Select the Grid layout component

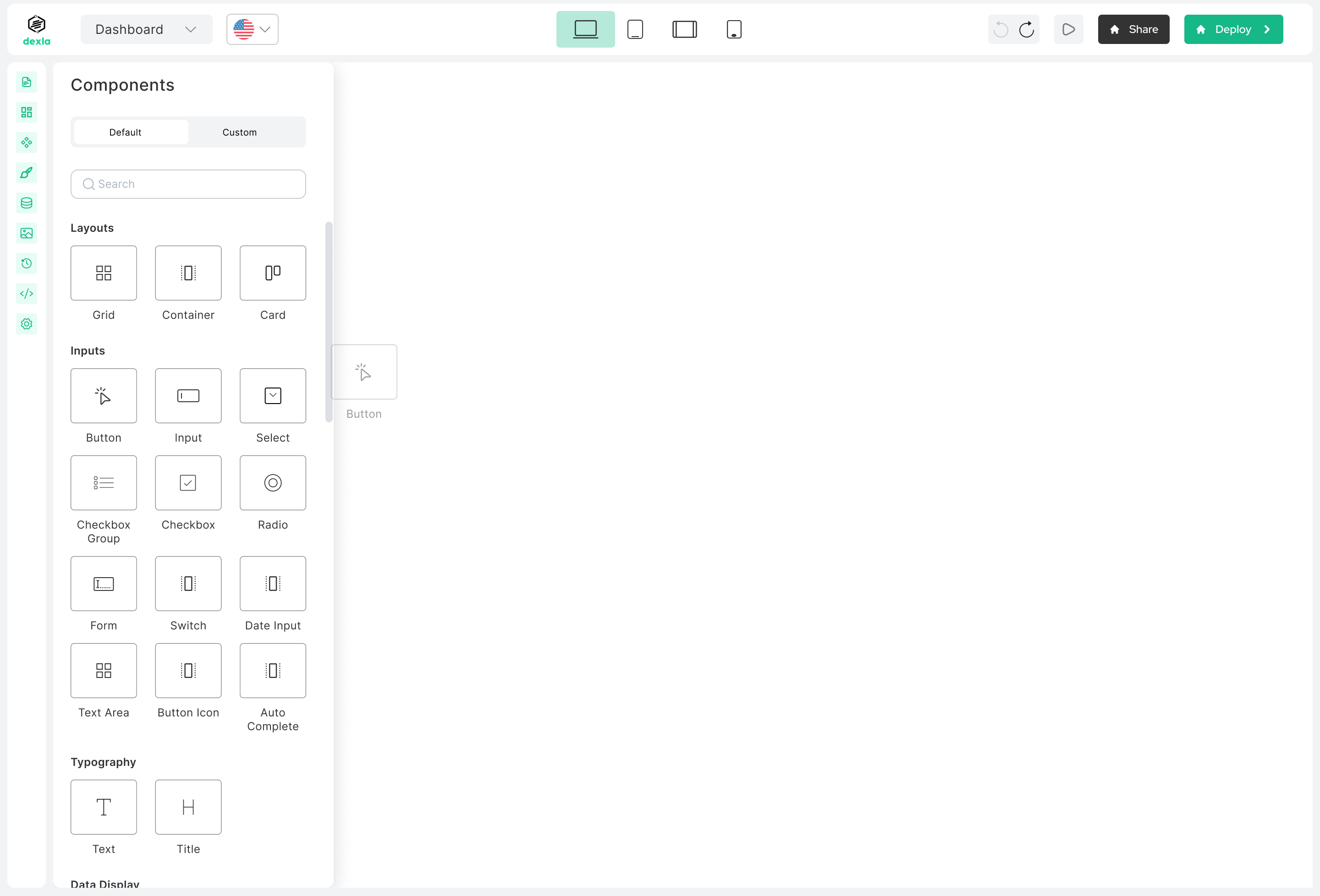pyautogui.click(x=104, y=273)
